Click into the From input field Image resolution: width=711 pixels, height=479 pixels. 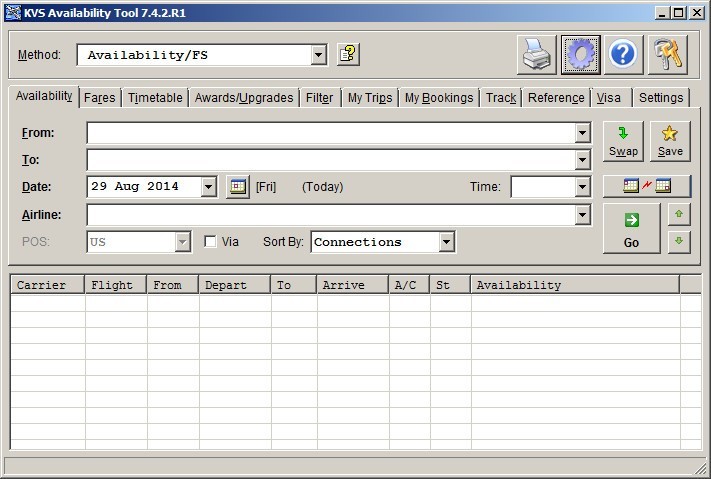(331, 133)
